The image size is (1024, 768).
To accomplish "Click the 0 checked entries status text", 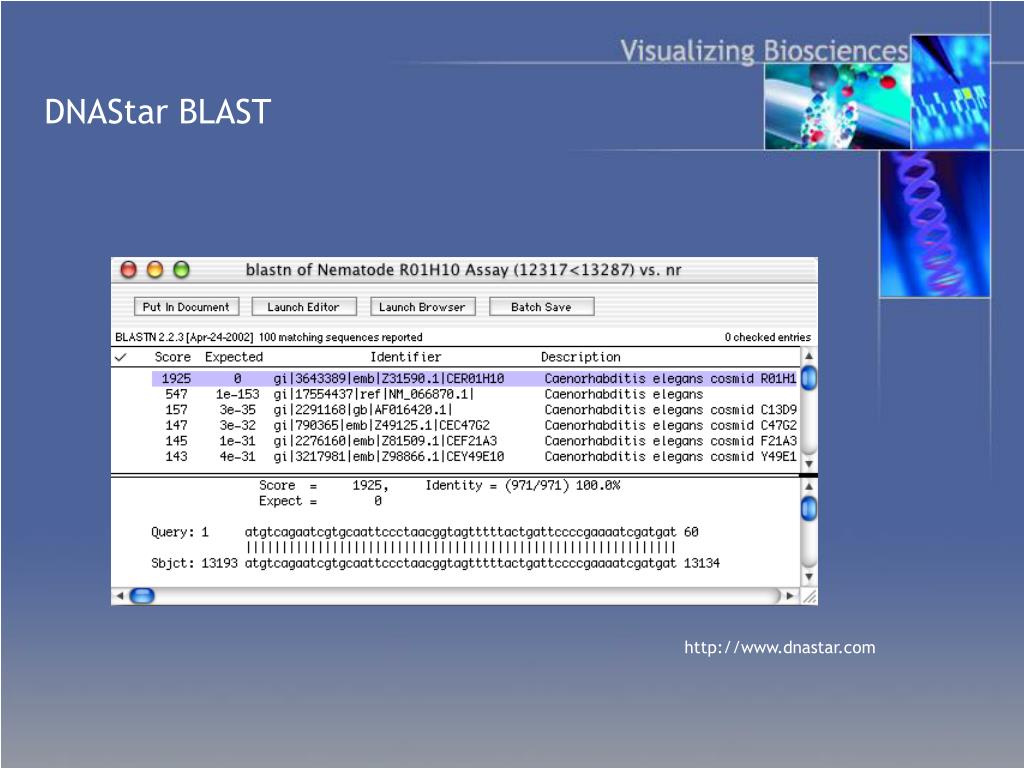I will [x=767, y=338].
